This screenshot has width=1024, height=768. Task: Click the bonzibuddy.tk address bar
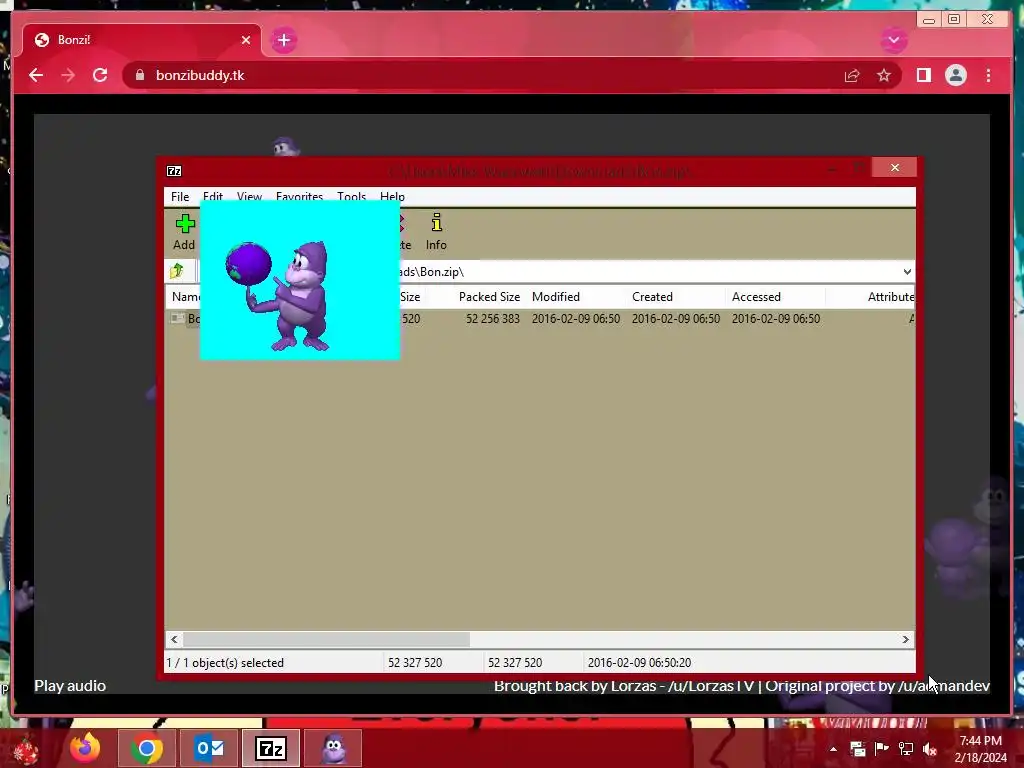point(513,76)
